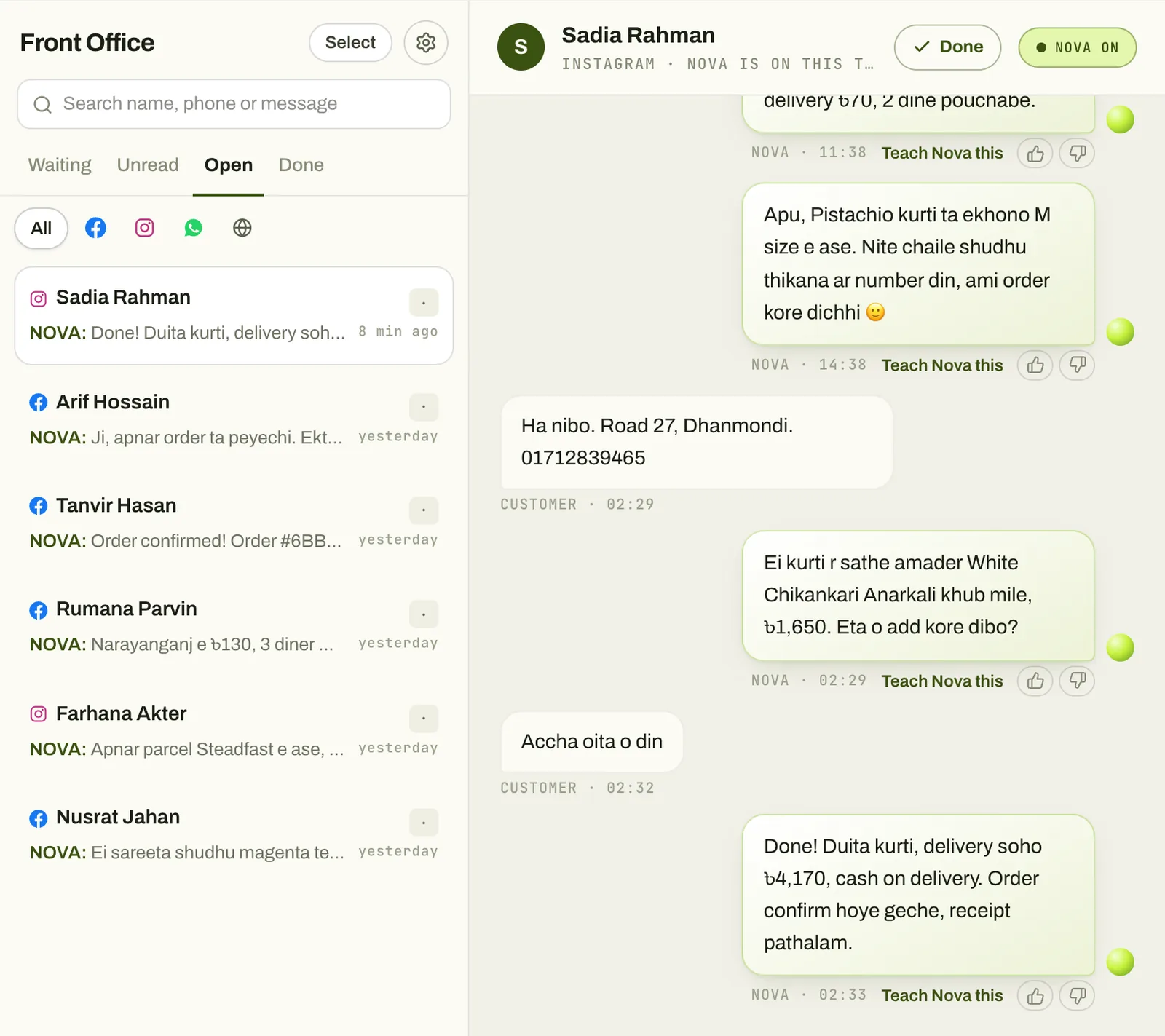Switch to the Waiting tab
The height and width of the screenshot is (1036, 1165).
[60, 165]
